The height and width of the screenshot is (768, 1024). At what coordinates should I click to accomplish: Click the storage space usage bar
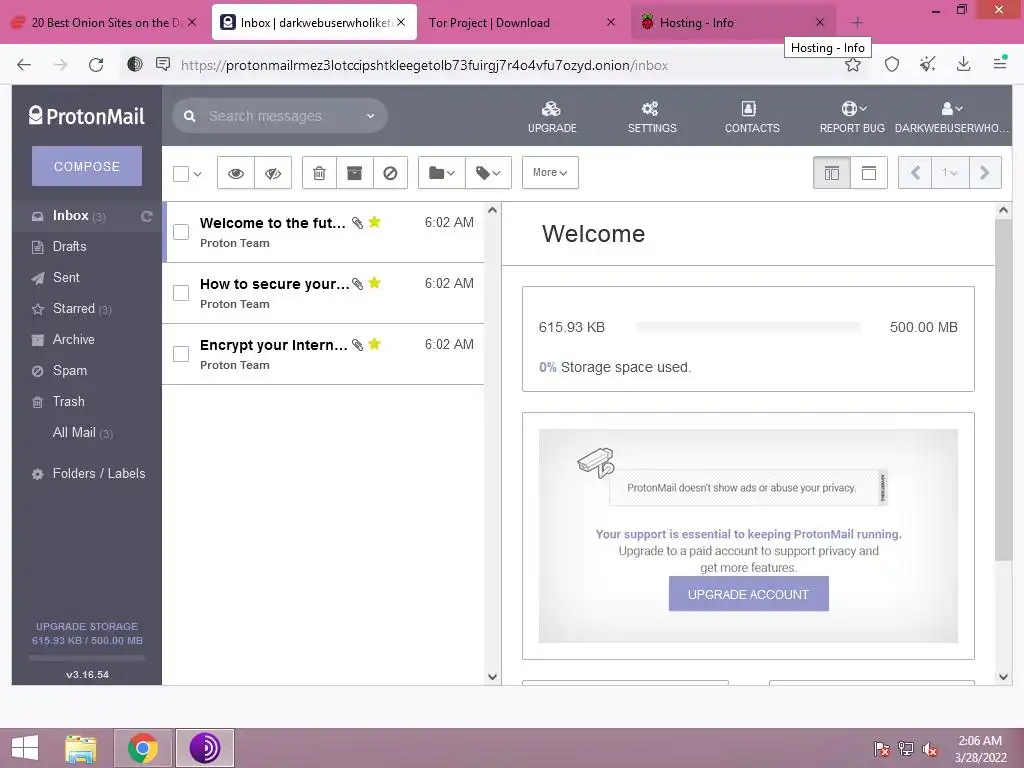point(748,327)
